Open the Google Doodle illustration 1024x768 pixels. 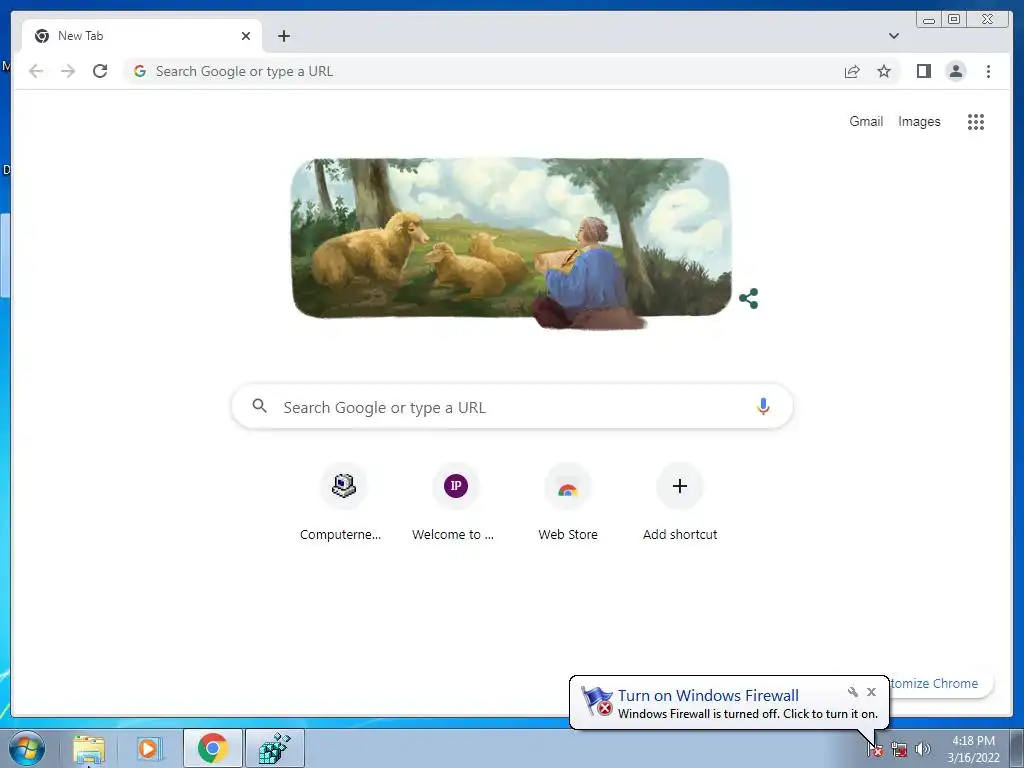click(511, 242)
